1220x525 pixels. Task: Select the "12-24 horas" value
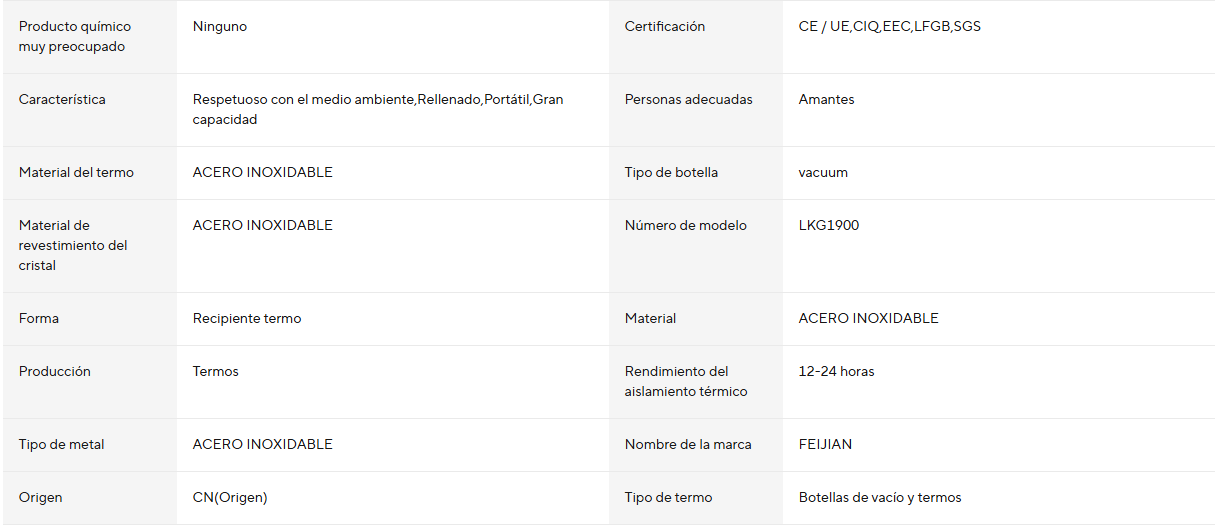click(836, 372)
